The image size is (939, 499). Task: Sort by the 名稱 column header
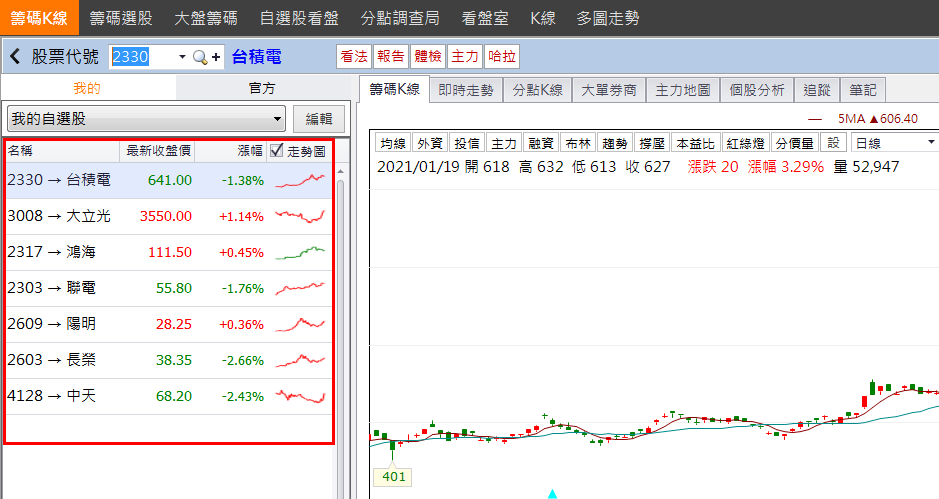[62, 151]
